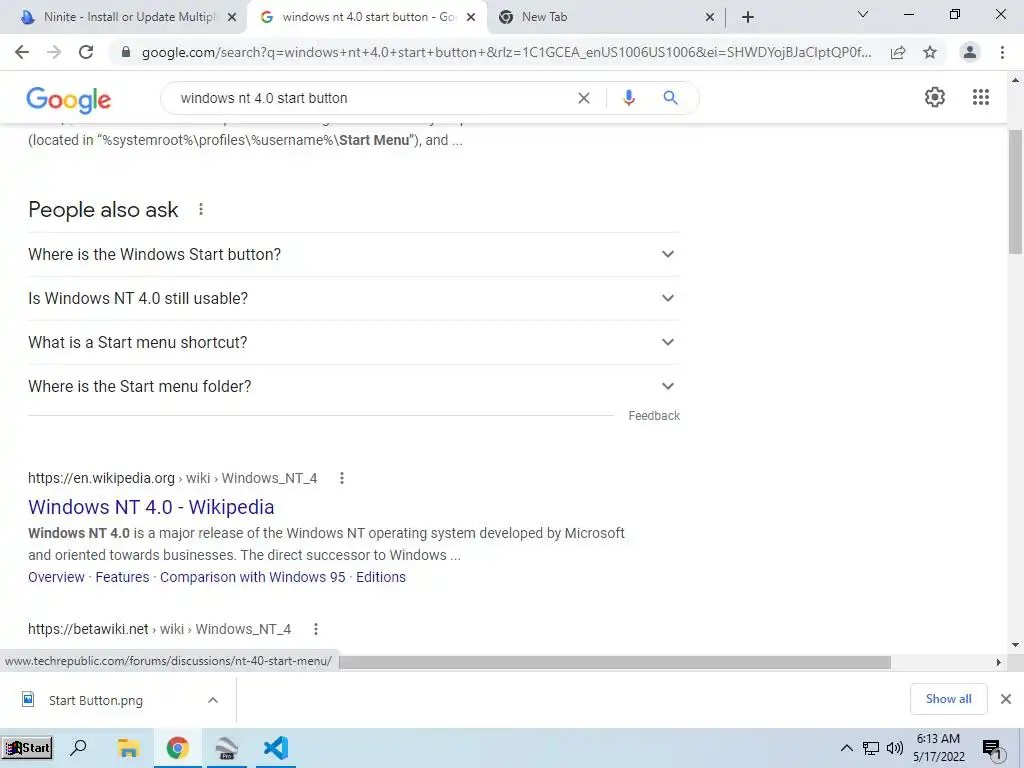Close the downloads bar
1024x768 pixels.
click(x=1006, y=699)
